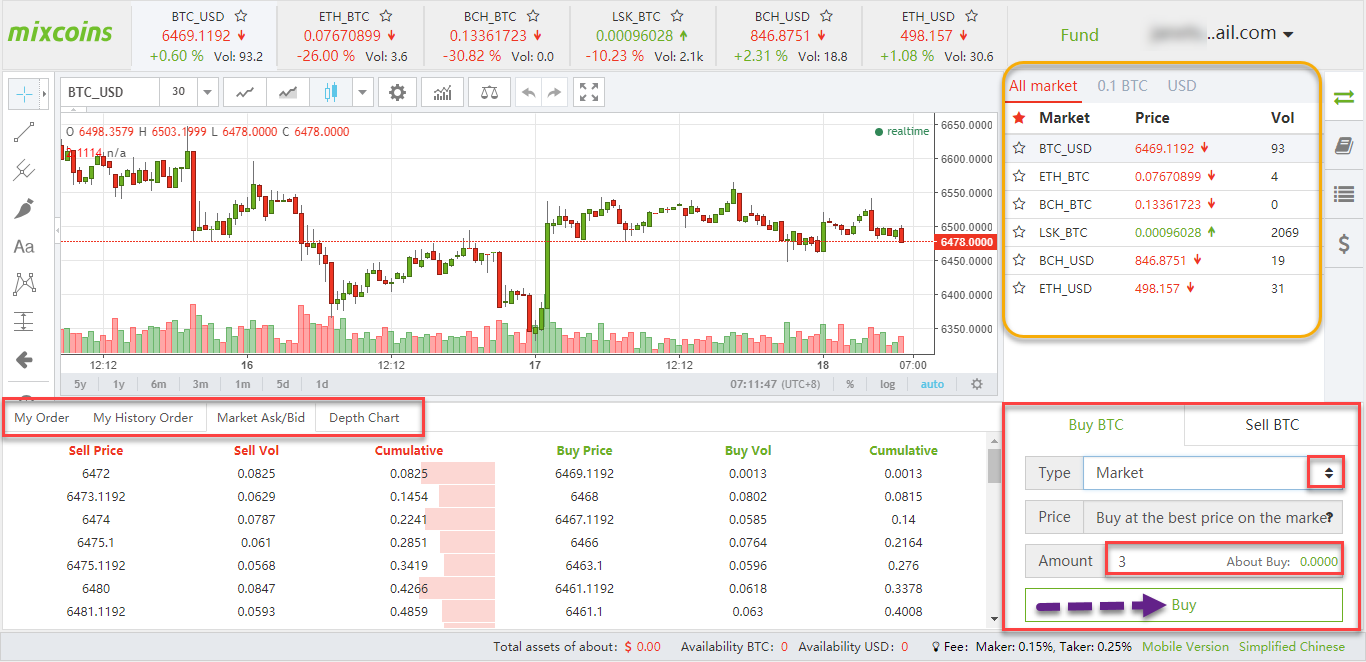The image size is (1366, 662).
Task: Toggle auto scale on the chart
Action: 932,384
